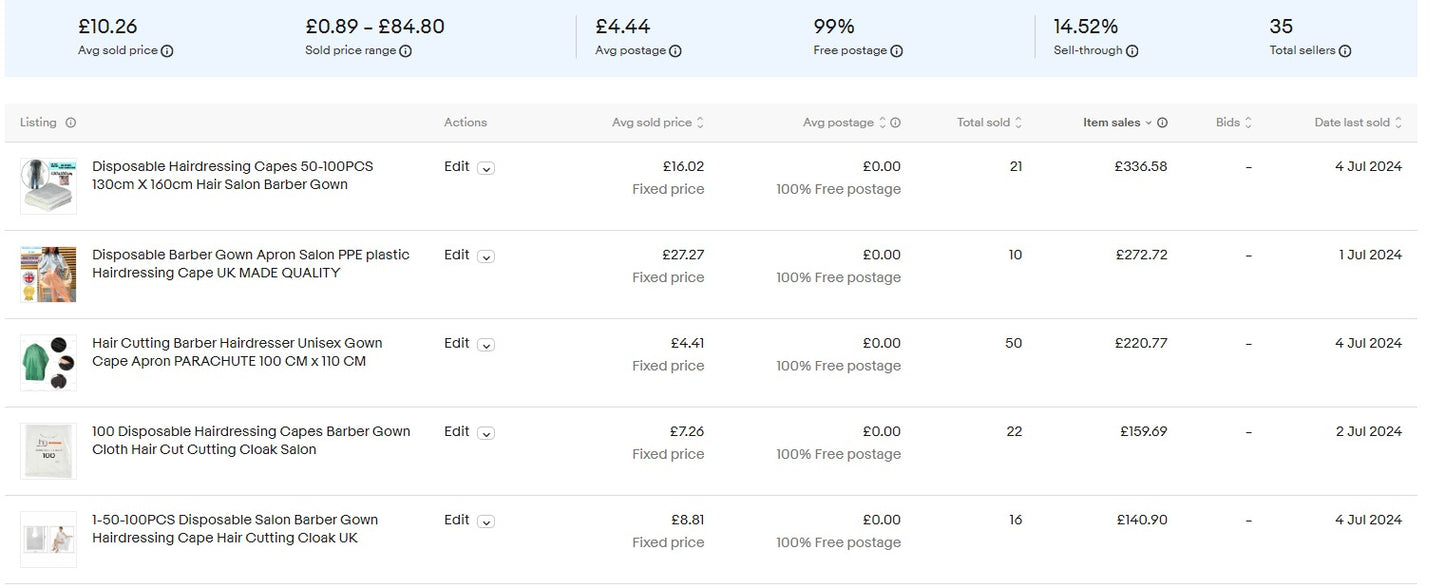Open info icon next to Avg postage stat
The image size is (1445, 588).
tap(675, 51)
